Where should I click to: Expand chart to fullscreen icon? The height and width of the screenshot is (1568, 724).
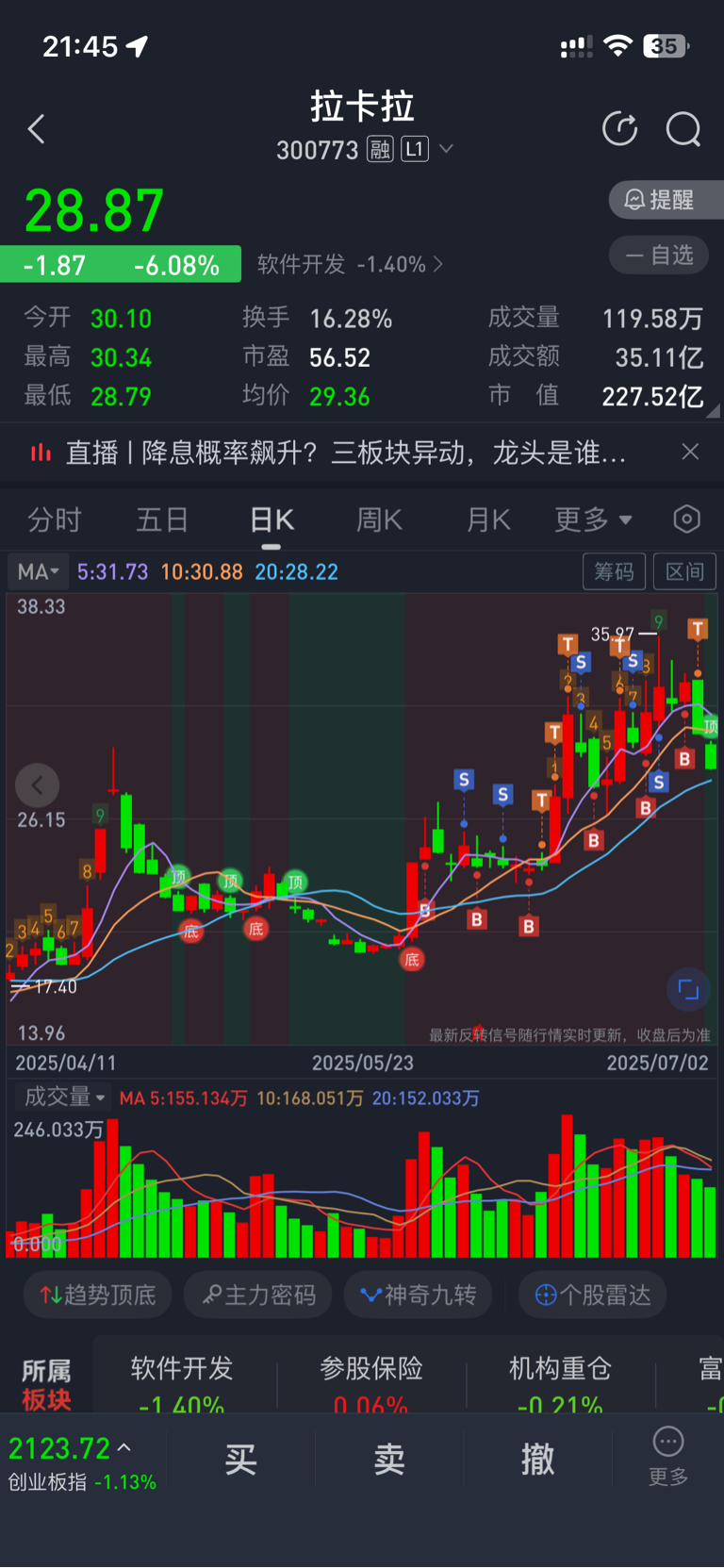tap(688, 989)
